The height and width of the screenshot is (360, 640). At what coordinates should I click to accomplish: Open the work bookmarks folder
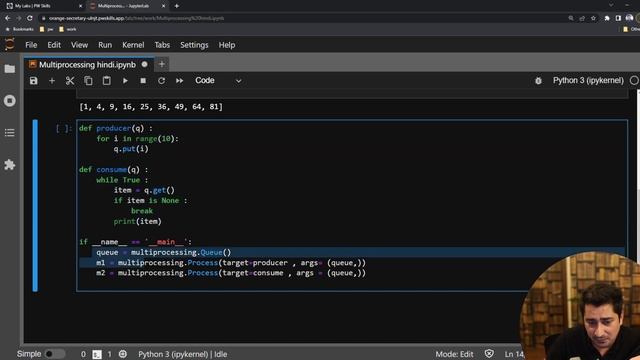[x=68, y=29]
